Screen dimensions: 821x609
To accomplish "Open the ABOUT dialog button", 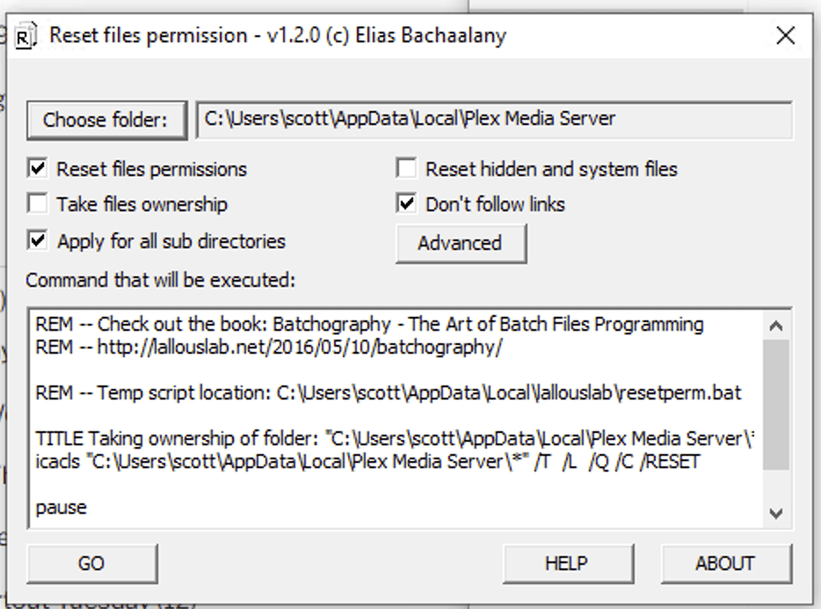I will [725, 563].
